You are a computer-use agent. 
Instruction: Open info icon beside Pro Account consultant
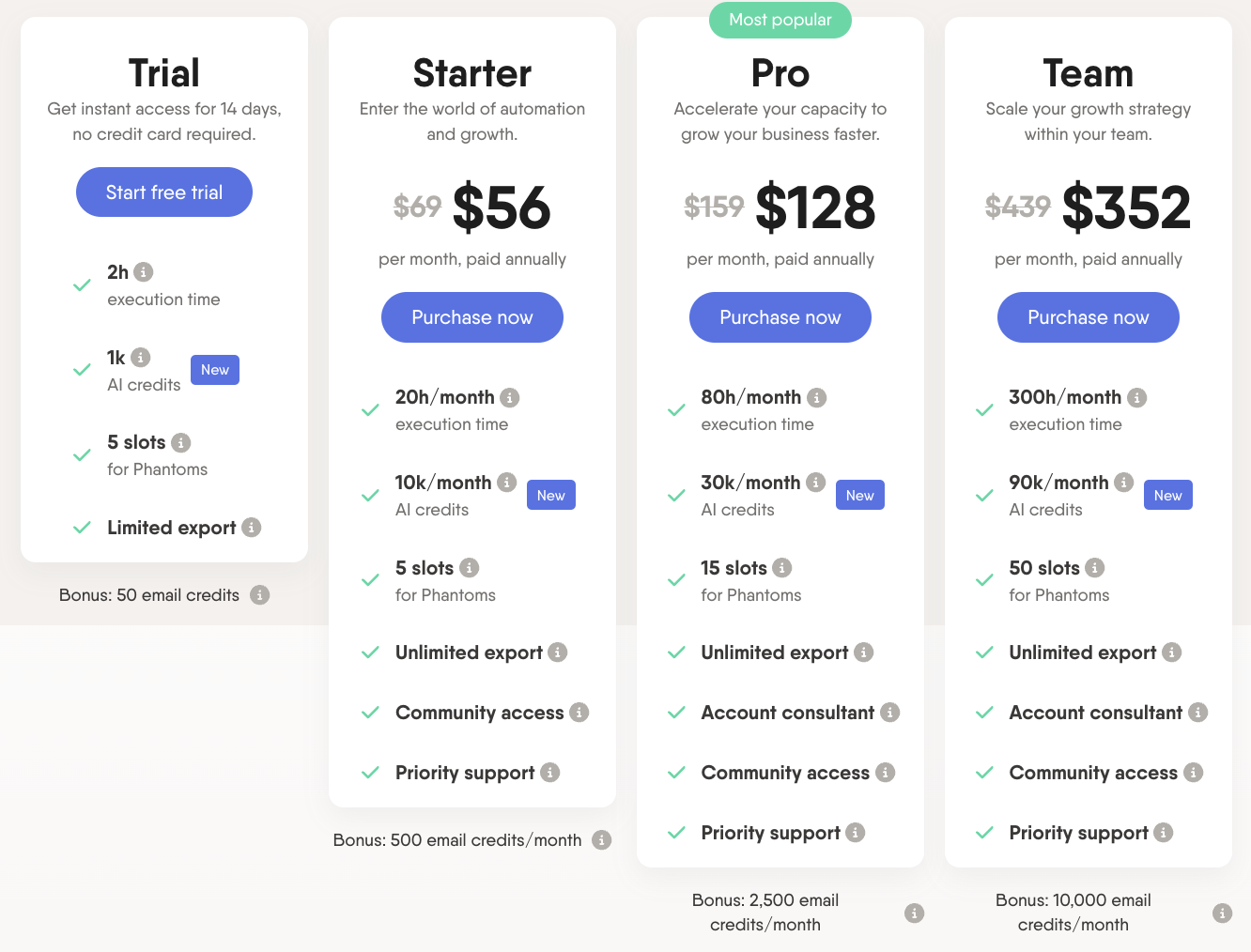point(890,713)
